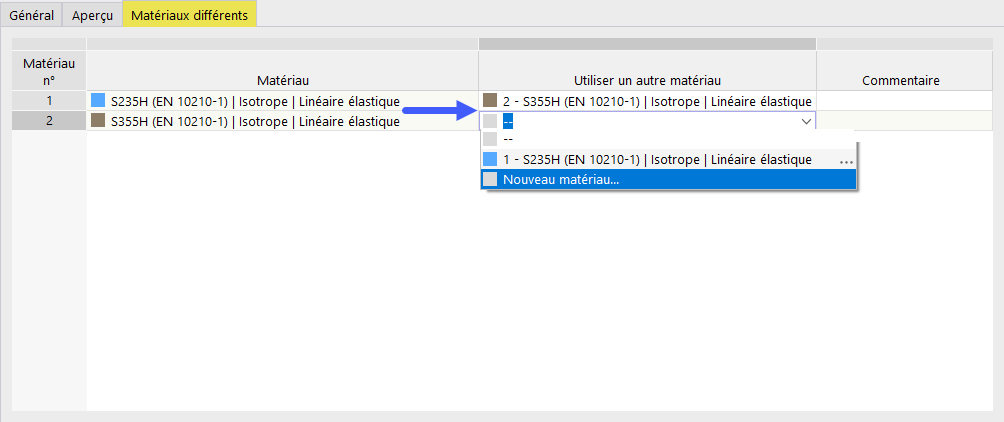
Task: Click the highlighted -- text in row 2 combo box
Action: (x=508, y=121)
